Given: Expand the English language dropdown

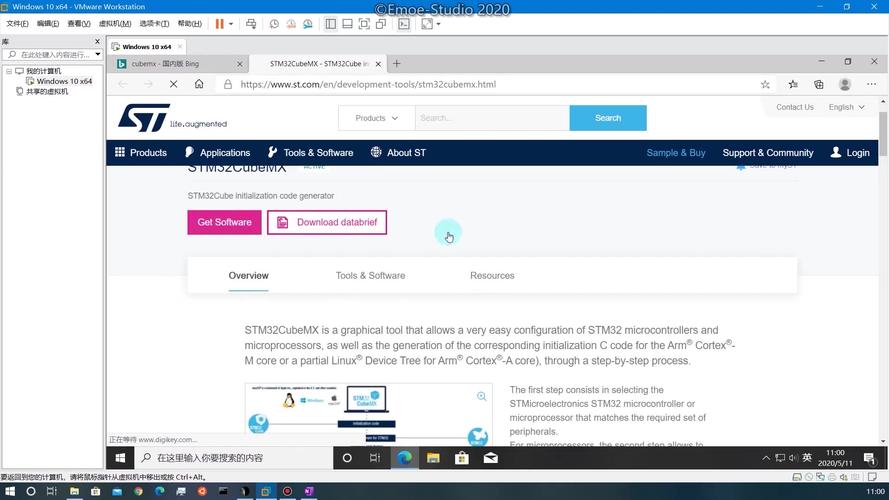Looking at the screenshot, I should point(846,107).
